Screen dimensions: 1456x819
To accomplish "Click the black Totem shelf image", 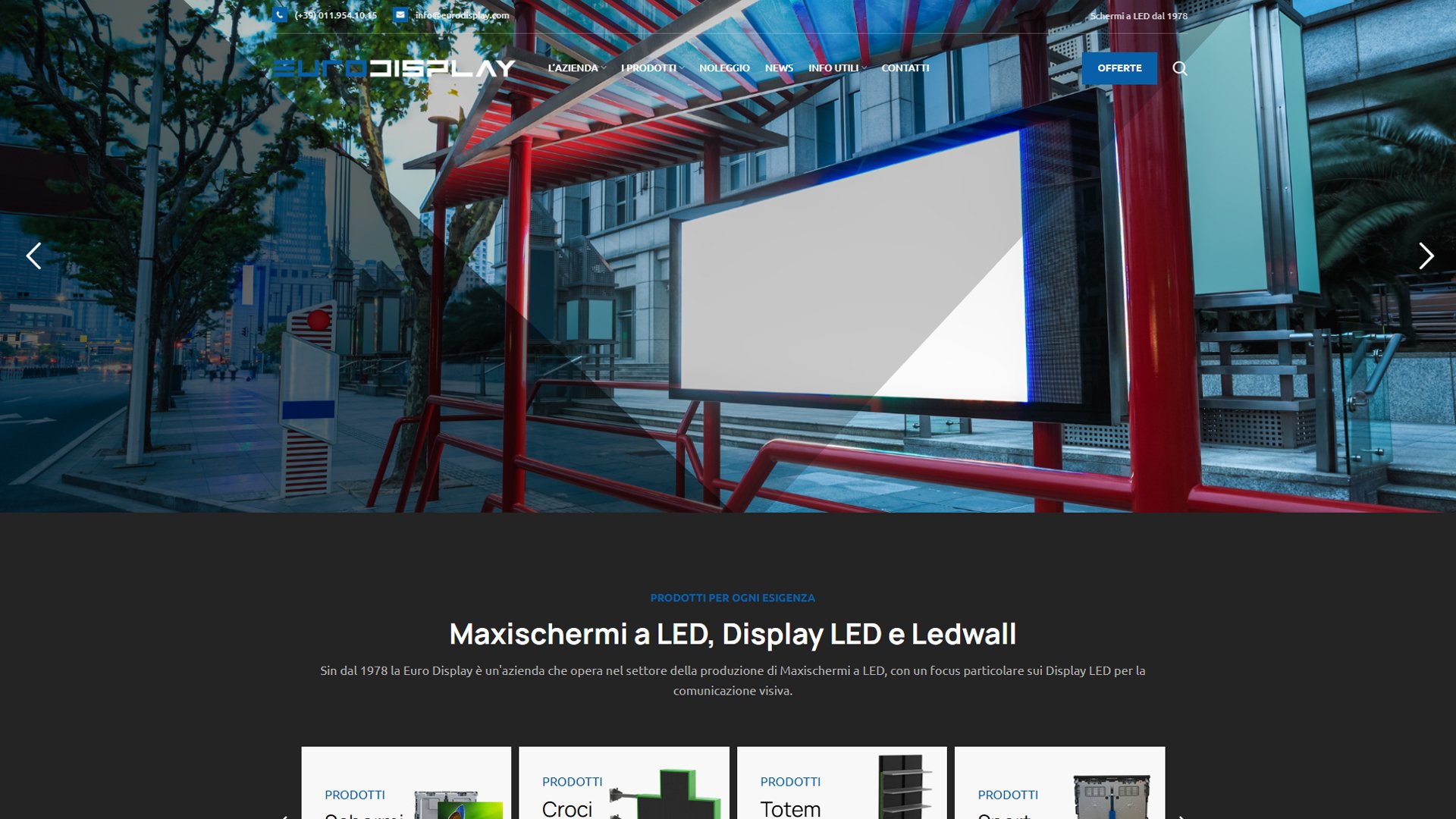I will pos(905,786).
